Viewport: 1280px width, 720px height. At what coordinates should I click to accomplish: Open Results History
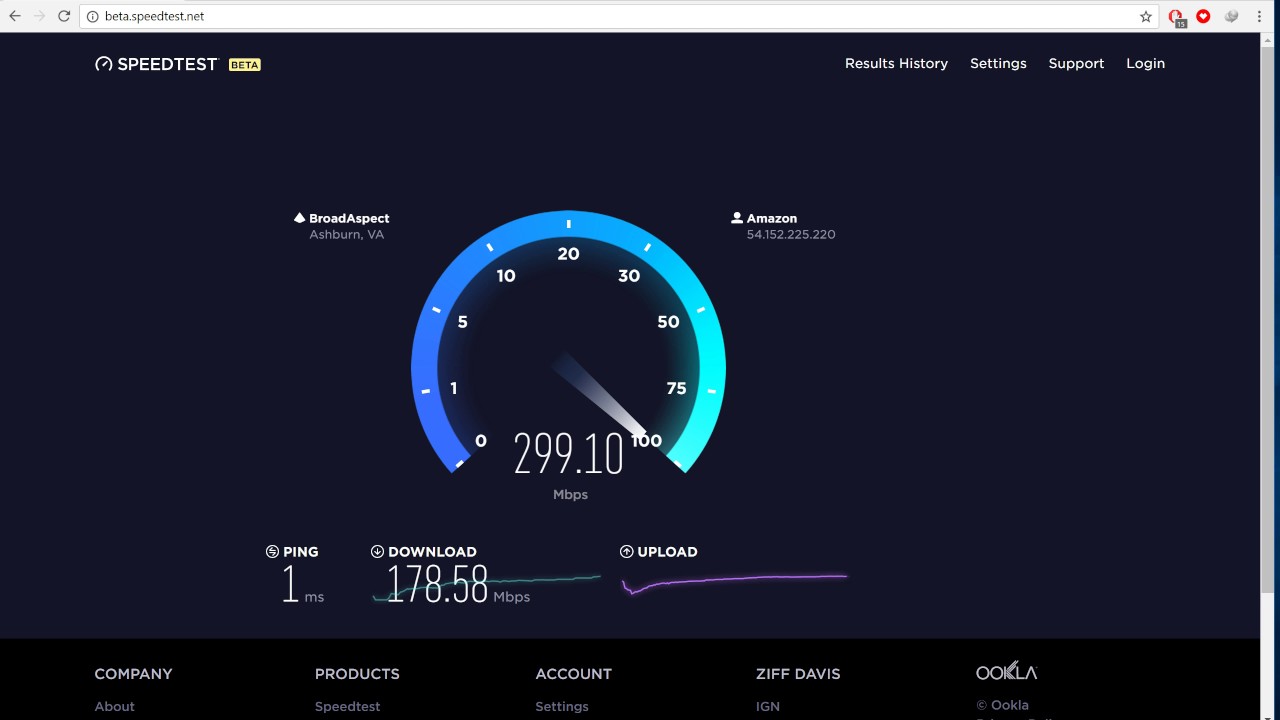point(896,63)
